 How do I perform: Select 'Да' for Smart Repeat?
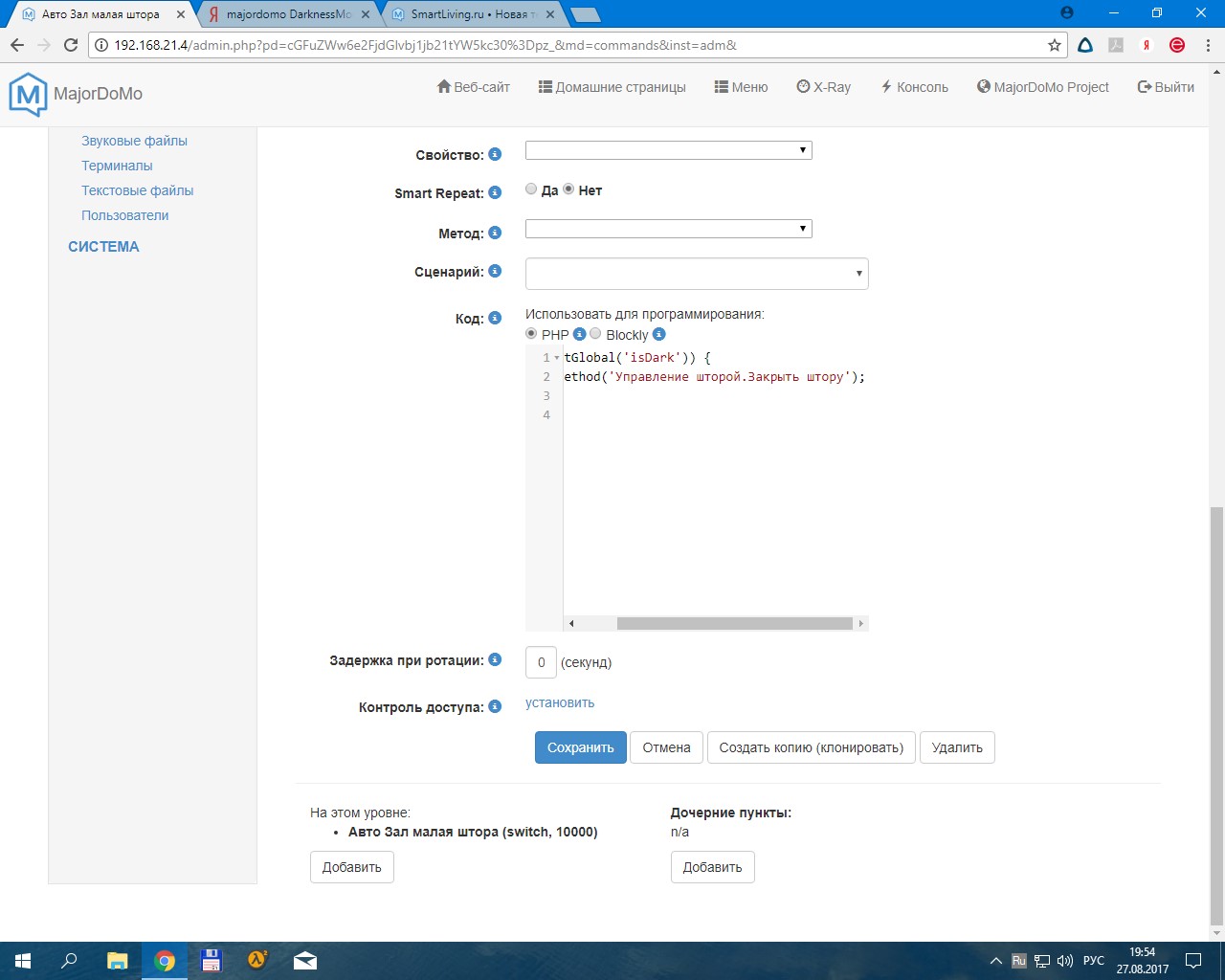click(x=531, y=189)
